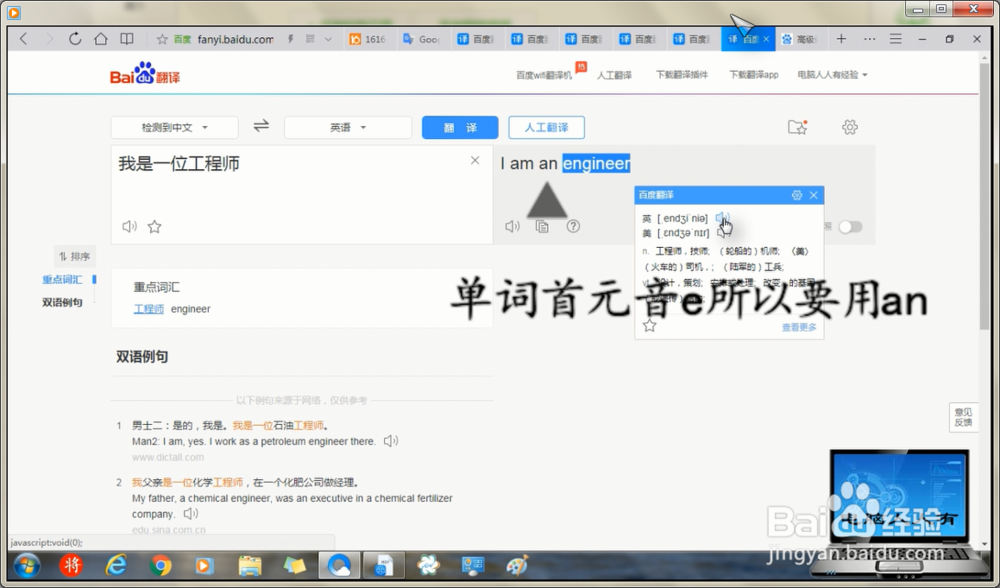1000x588 pixels.
Task: Launch Google Chrome from the taskbar
Action: [161, 565]
